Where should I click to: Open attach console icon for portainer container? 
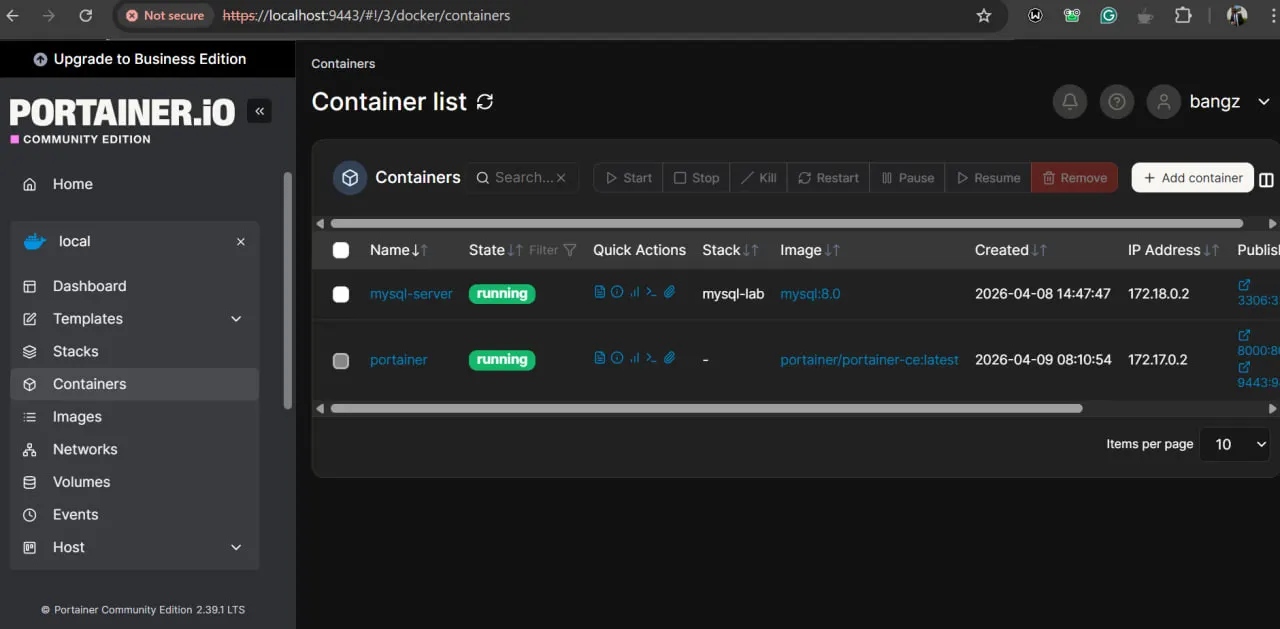tap(670, 358)
